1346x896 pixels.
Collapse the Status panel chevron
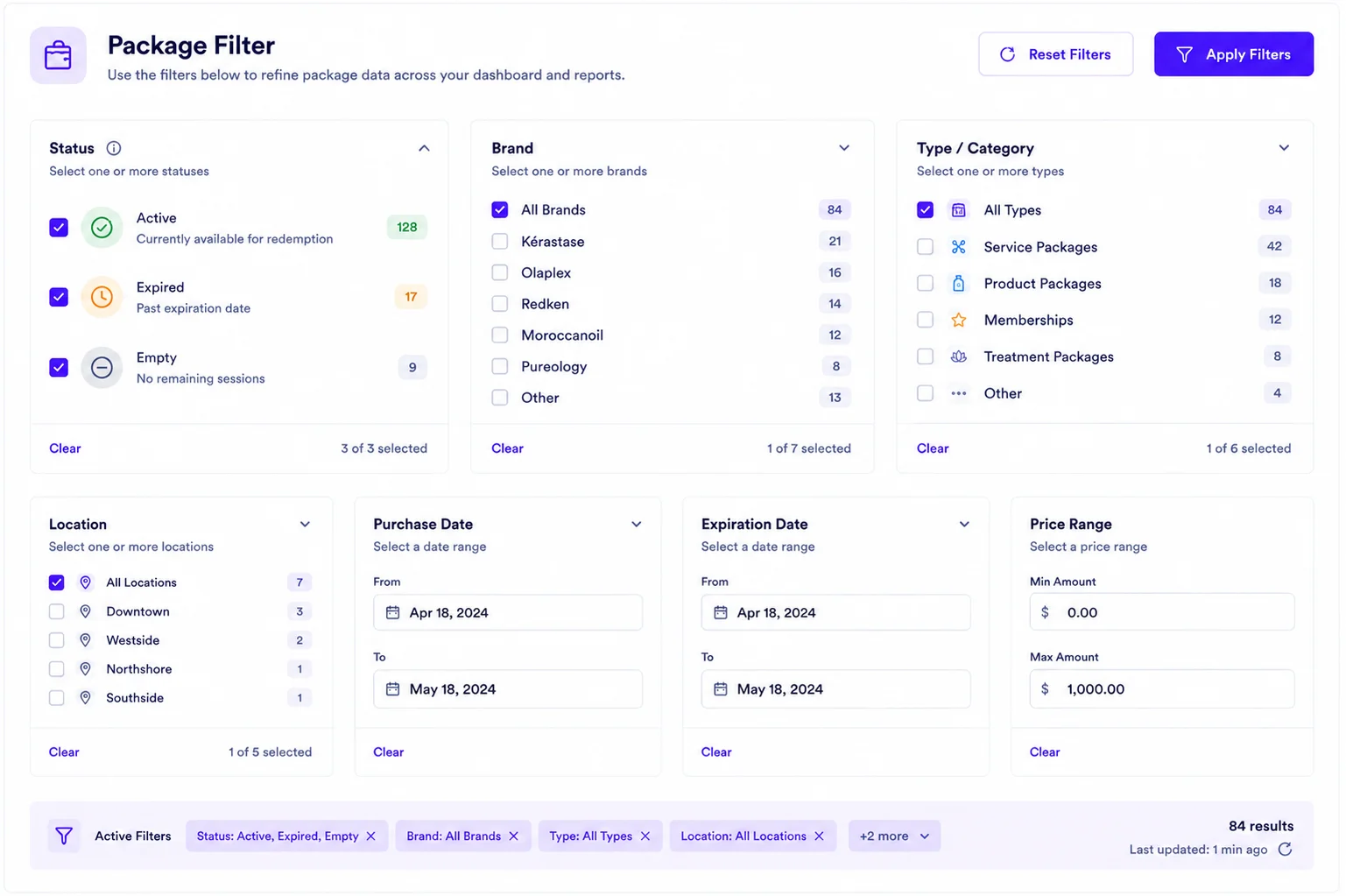point(424,148)
